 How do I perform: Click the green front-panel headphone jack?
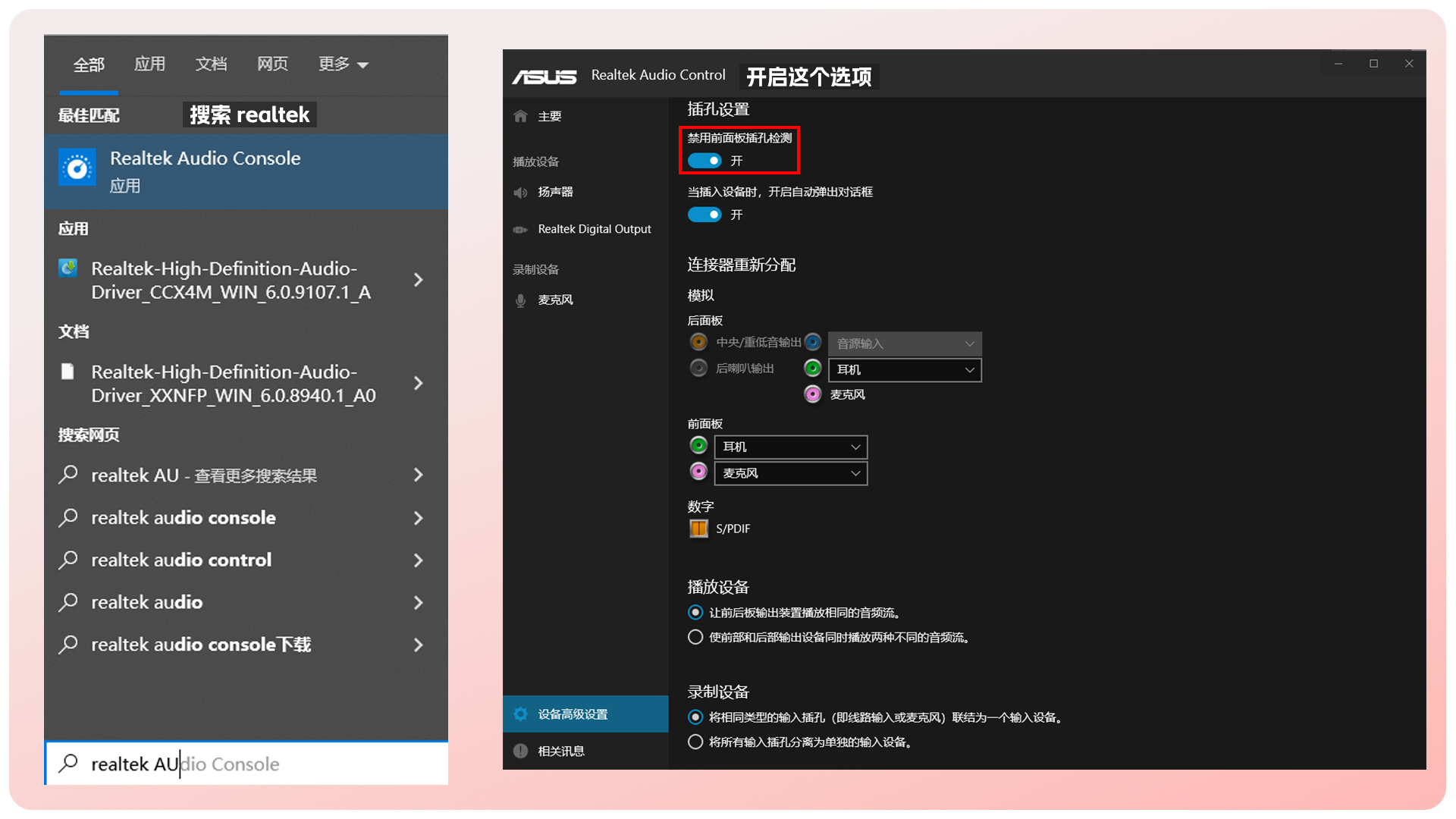[698, 446]
